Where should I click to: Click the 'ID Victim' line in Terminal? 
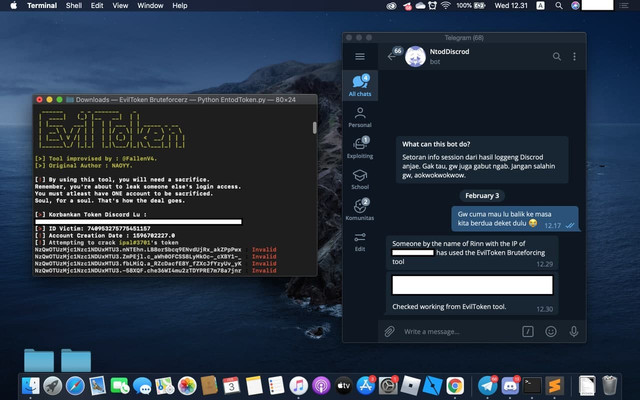tap(93, 229)
